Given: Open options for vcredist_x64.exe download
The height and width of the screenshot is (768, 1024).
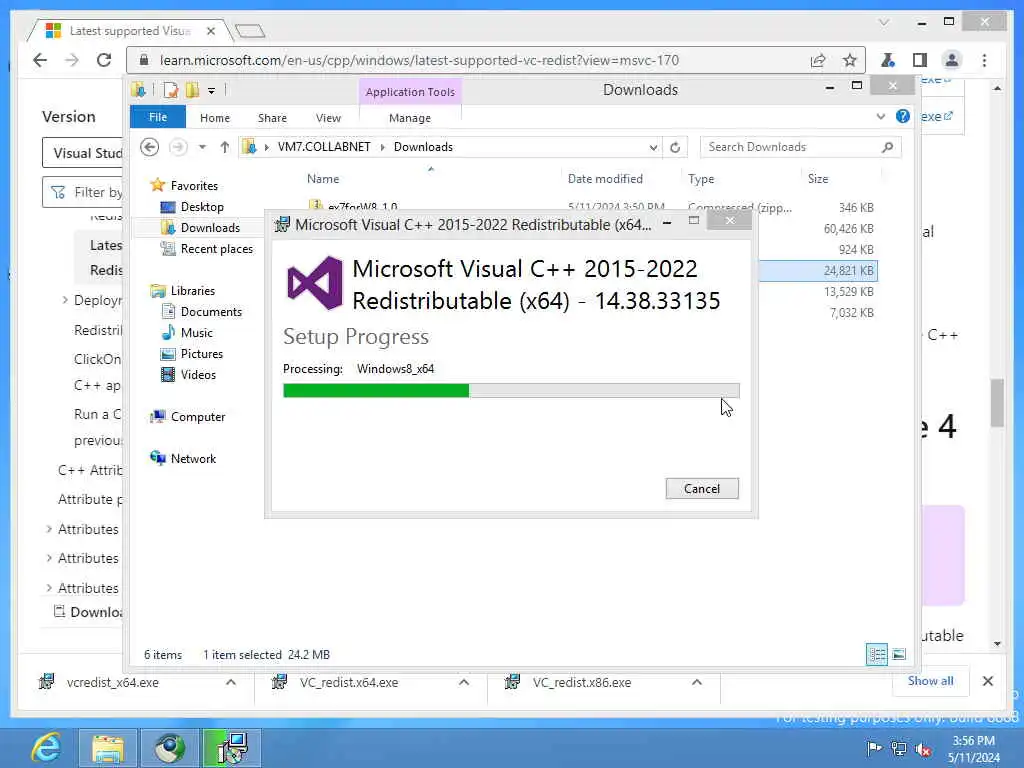Looking at the screenshot, I should click(231, 682).
